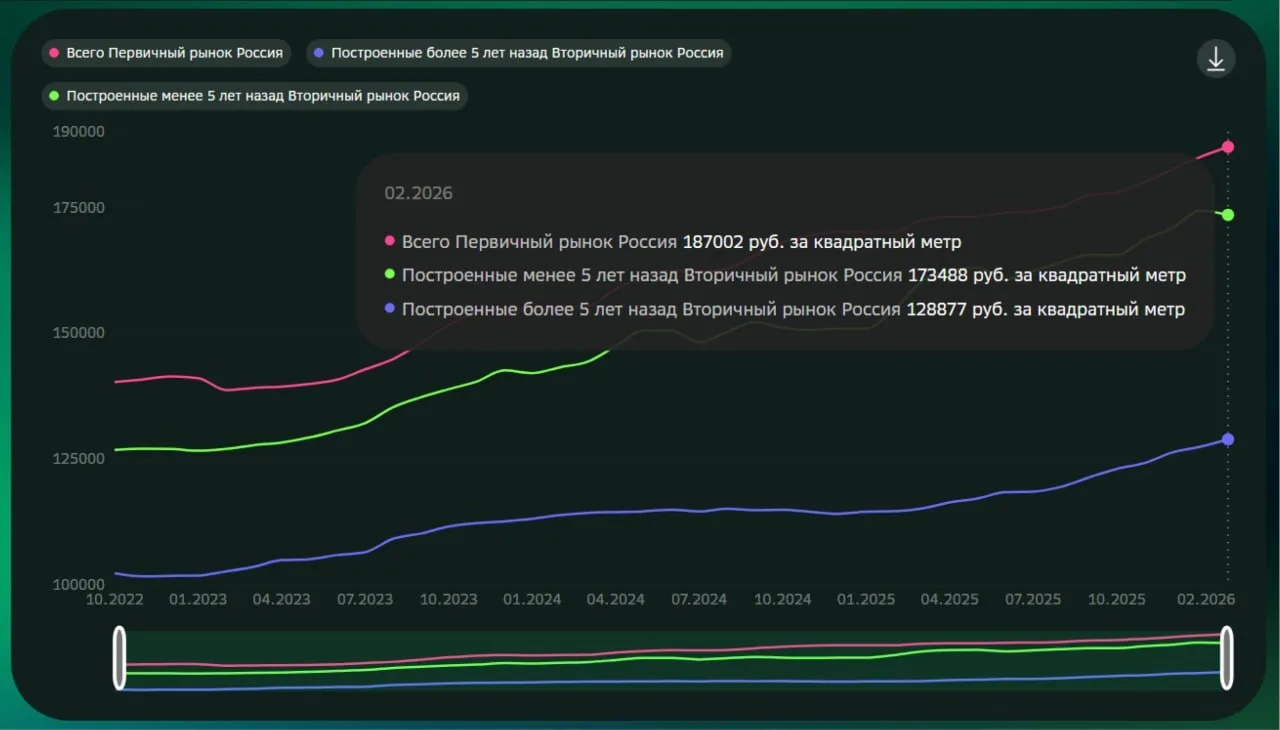Click the right handle of the range slider
Screen dimensions: 1280x730
1227,658
